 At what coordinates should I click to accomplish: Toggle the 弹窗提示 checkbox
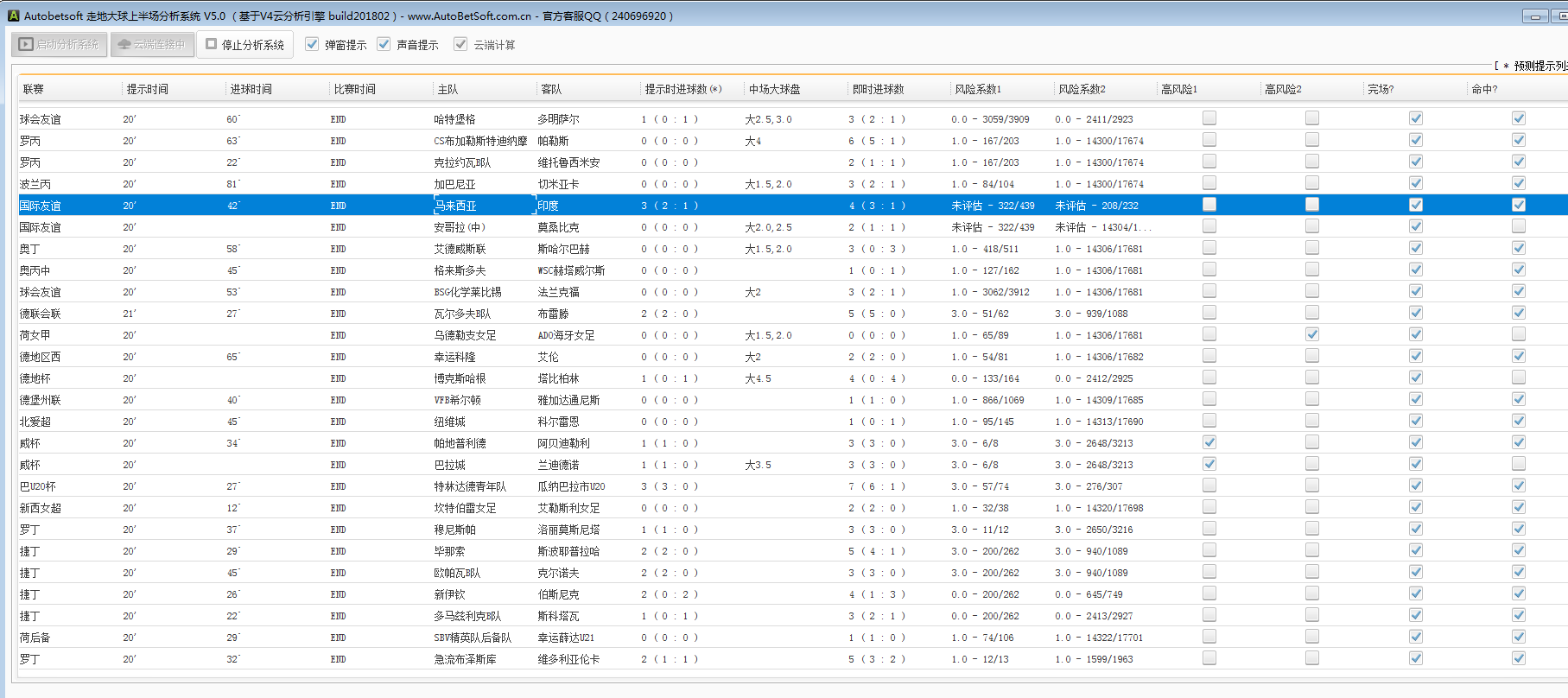[312, 44]
